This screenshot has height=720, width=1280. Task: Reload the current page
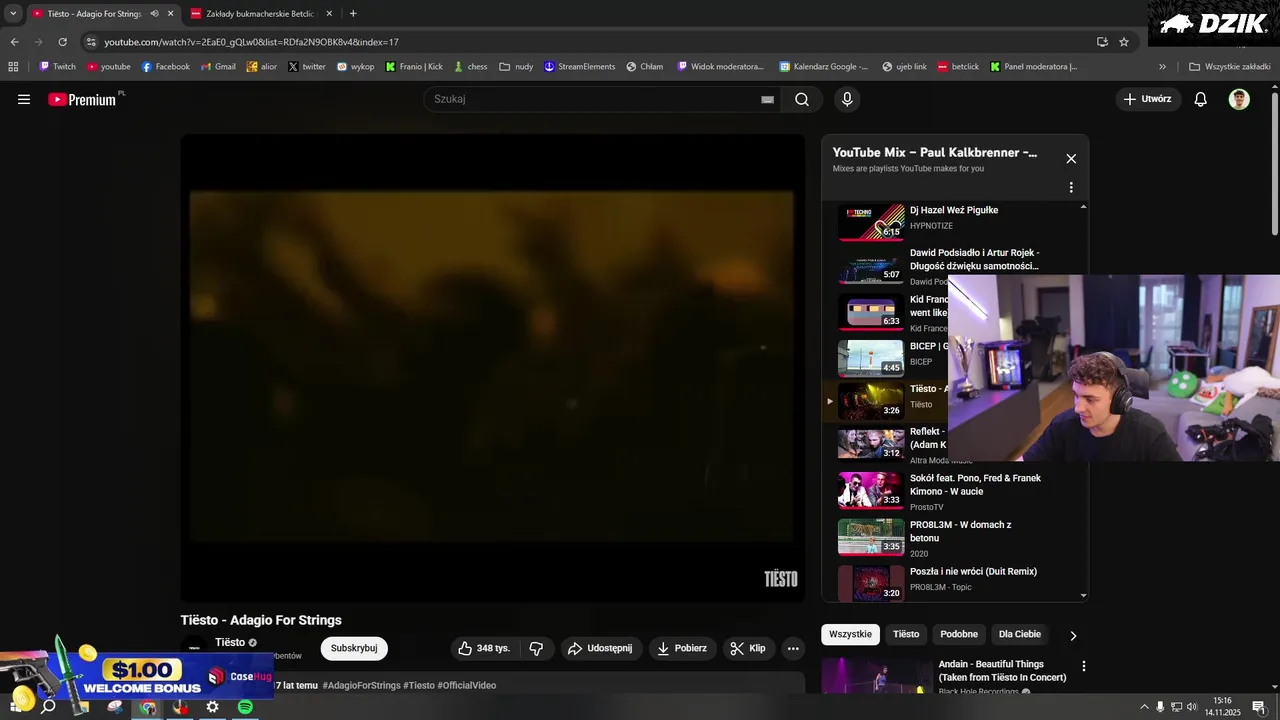(62, 42)
